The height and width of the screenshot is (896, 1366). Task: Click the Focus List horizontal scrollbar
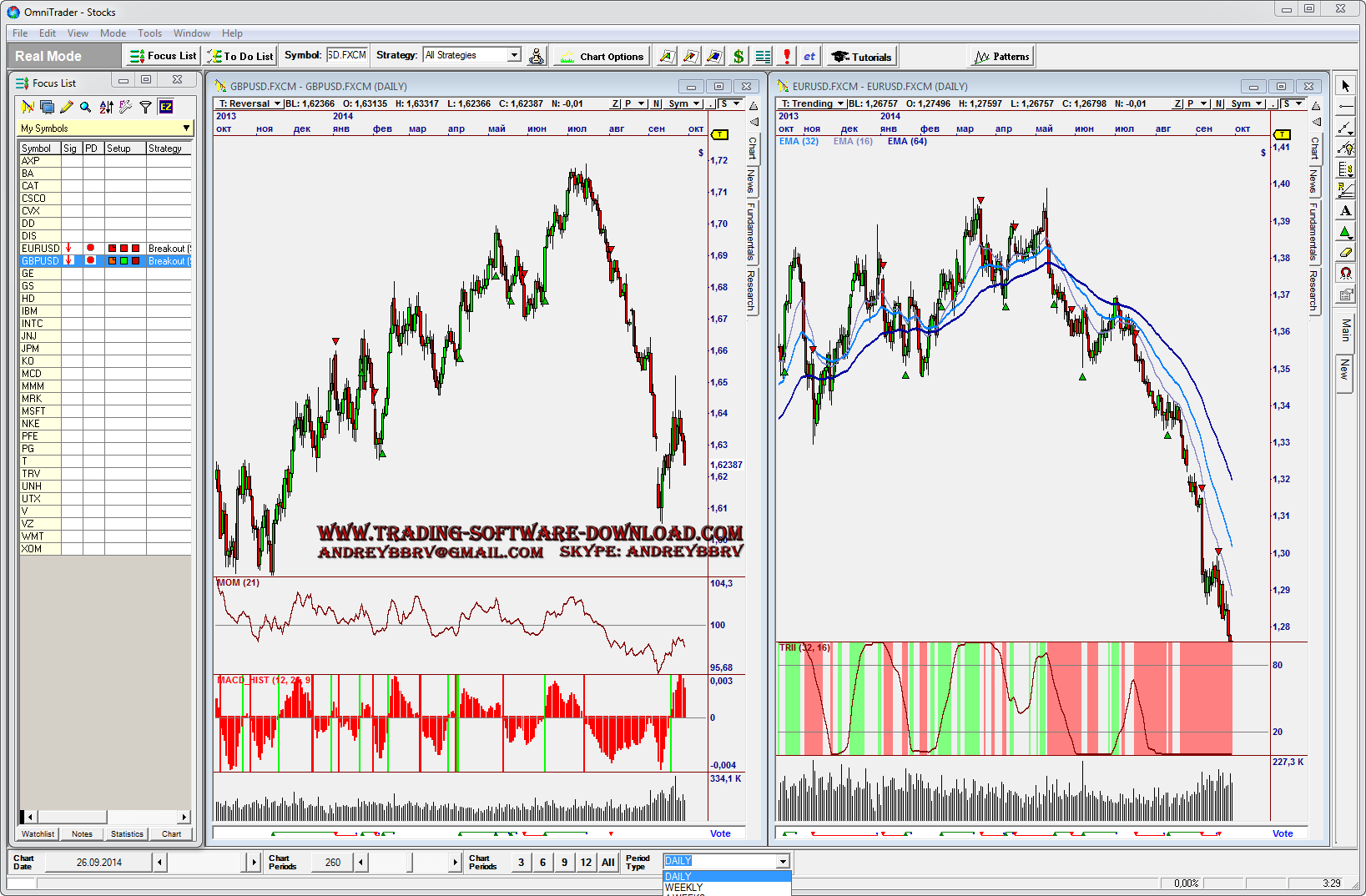(106, 817)
